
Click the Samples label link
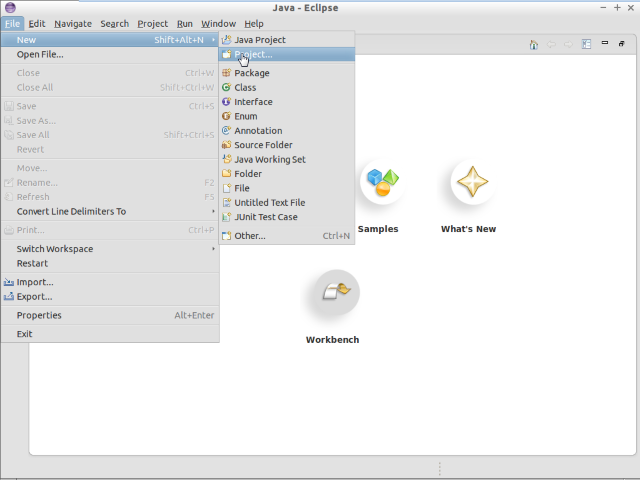378,229
